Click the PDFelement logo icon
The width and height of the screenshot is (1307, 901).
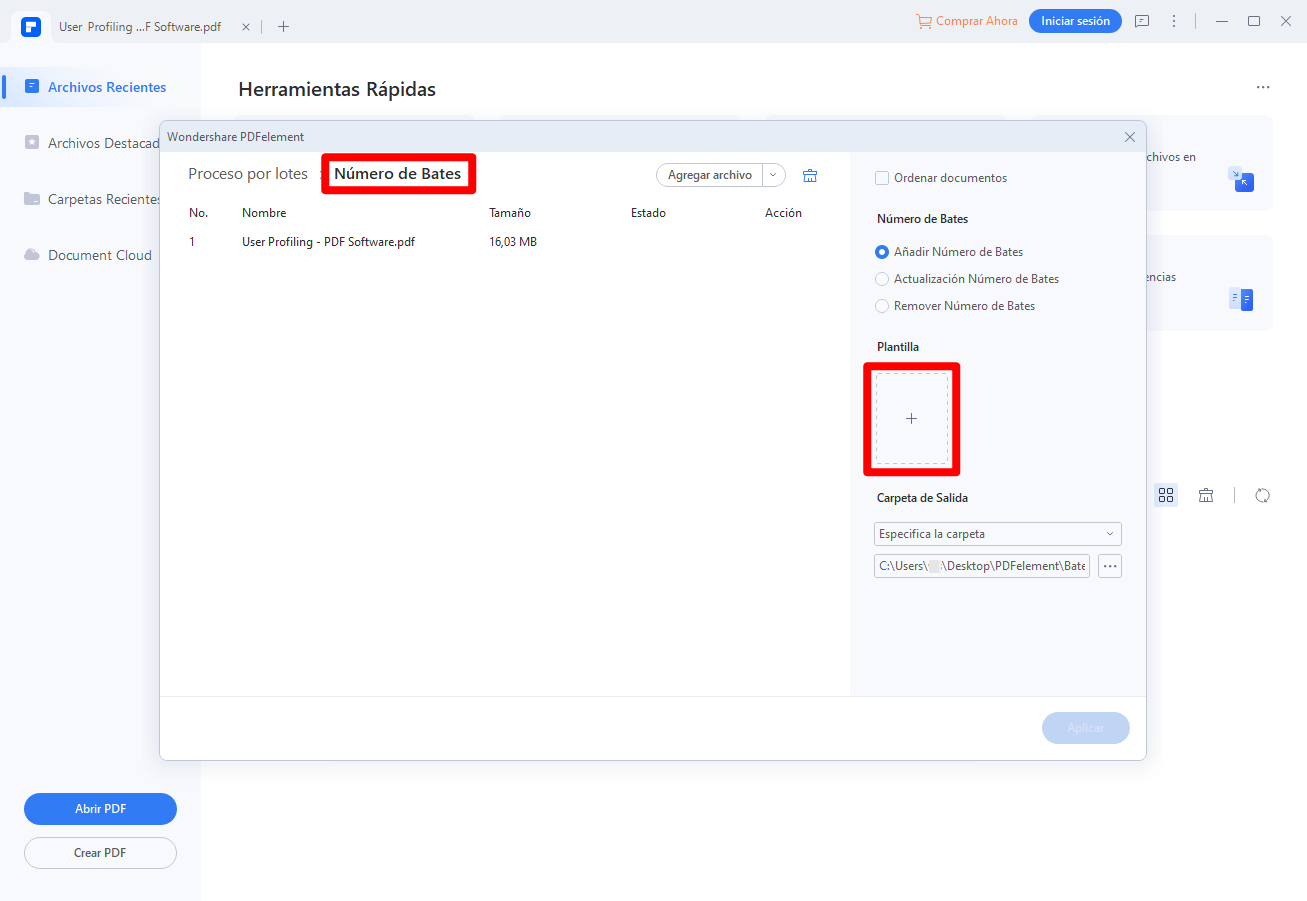pyautogui.click(x=31, y=26)
